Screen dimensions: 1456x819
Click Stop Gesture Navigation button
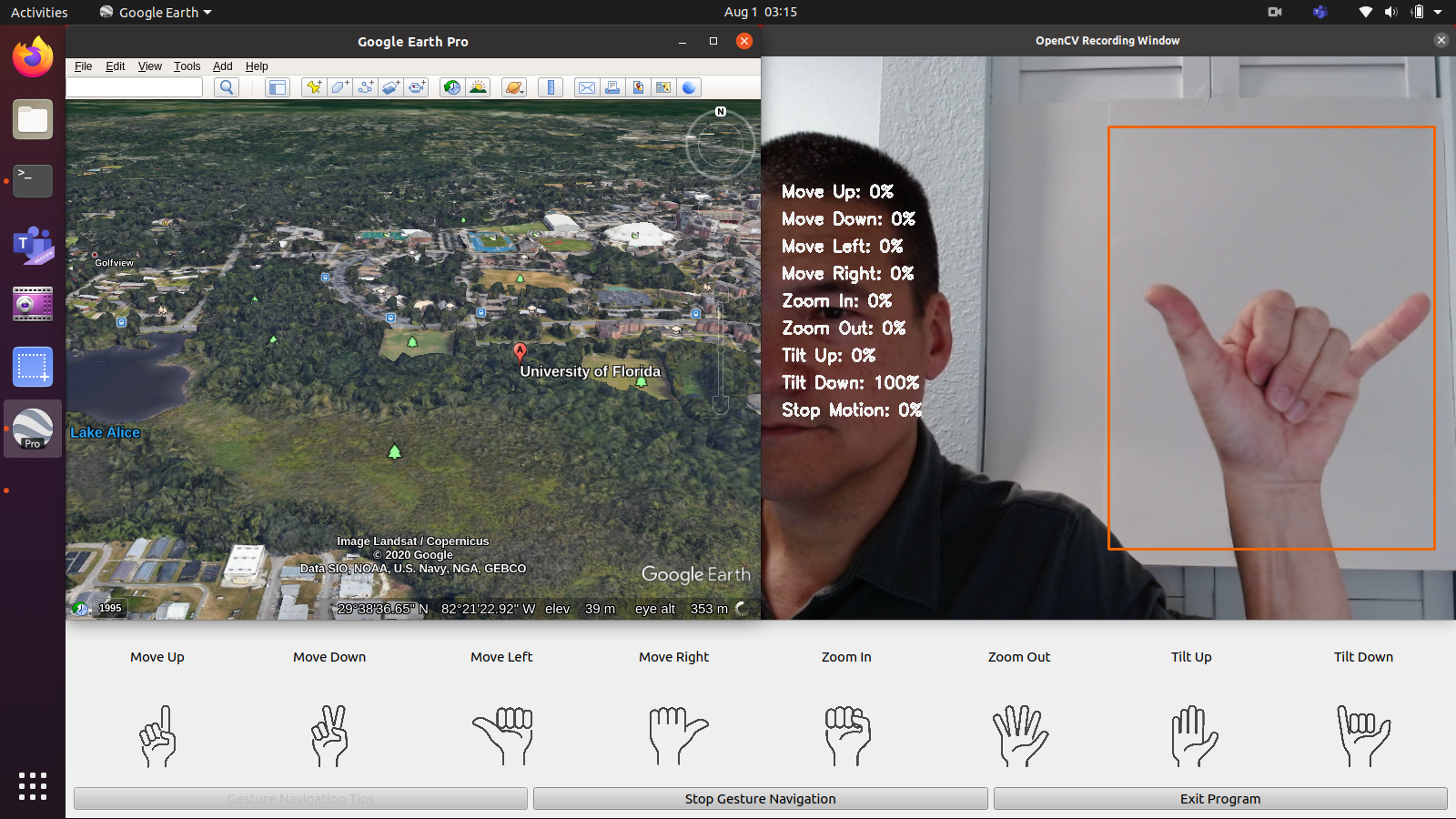761,799
